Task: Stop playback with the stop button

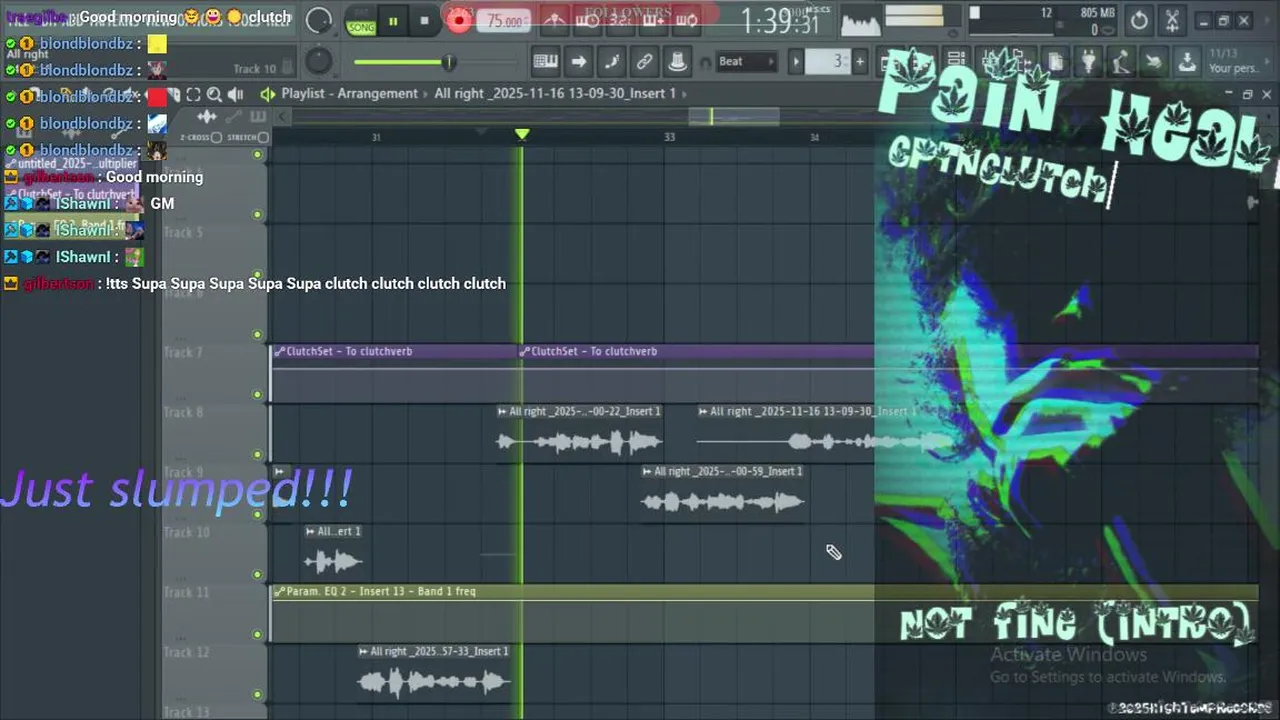Action: 424,21
